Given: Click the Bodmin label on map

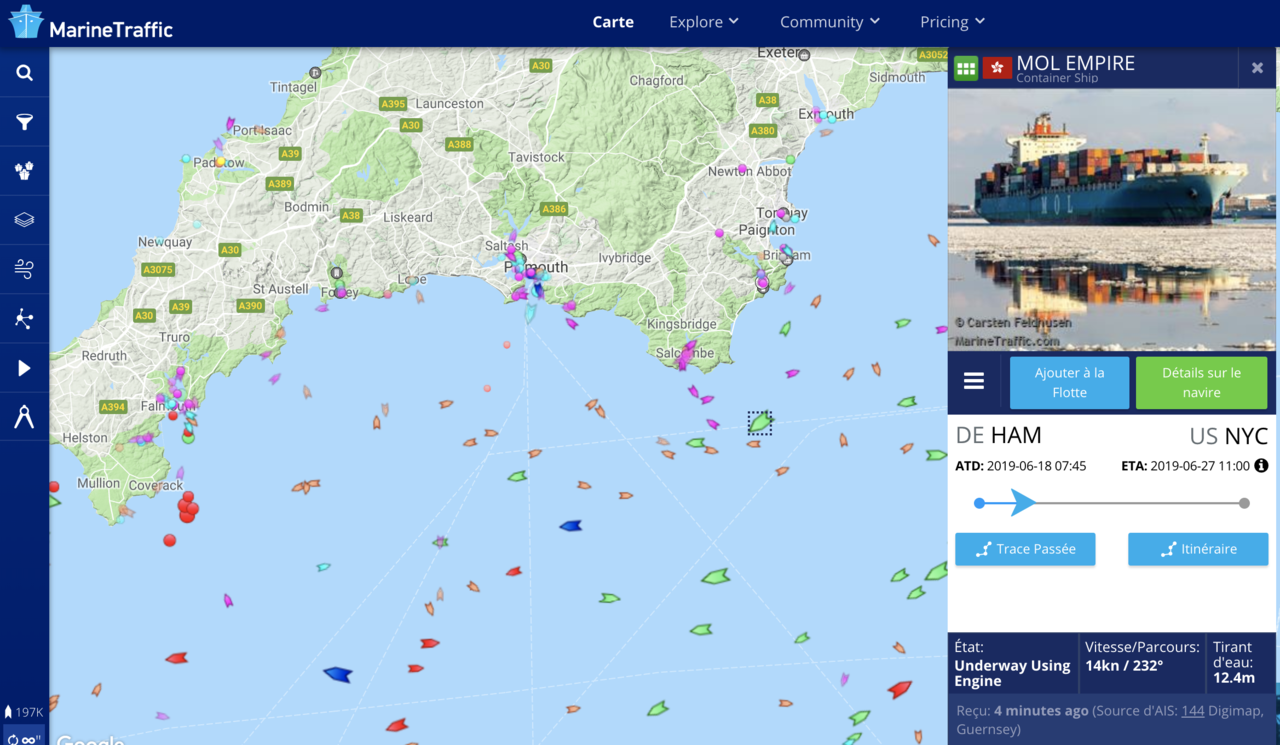Looking at the screenshot, I should tap(307, 207).
